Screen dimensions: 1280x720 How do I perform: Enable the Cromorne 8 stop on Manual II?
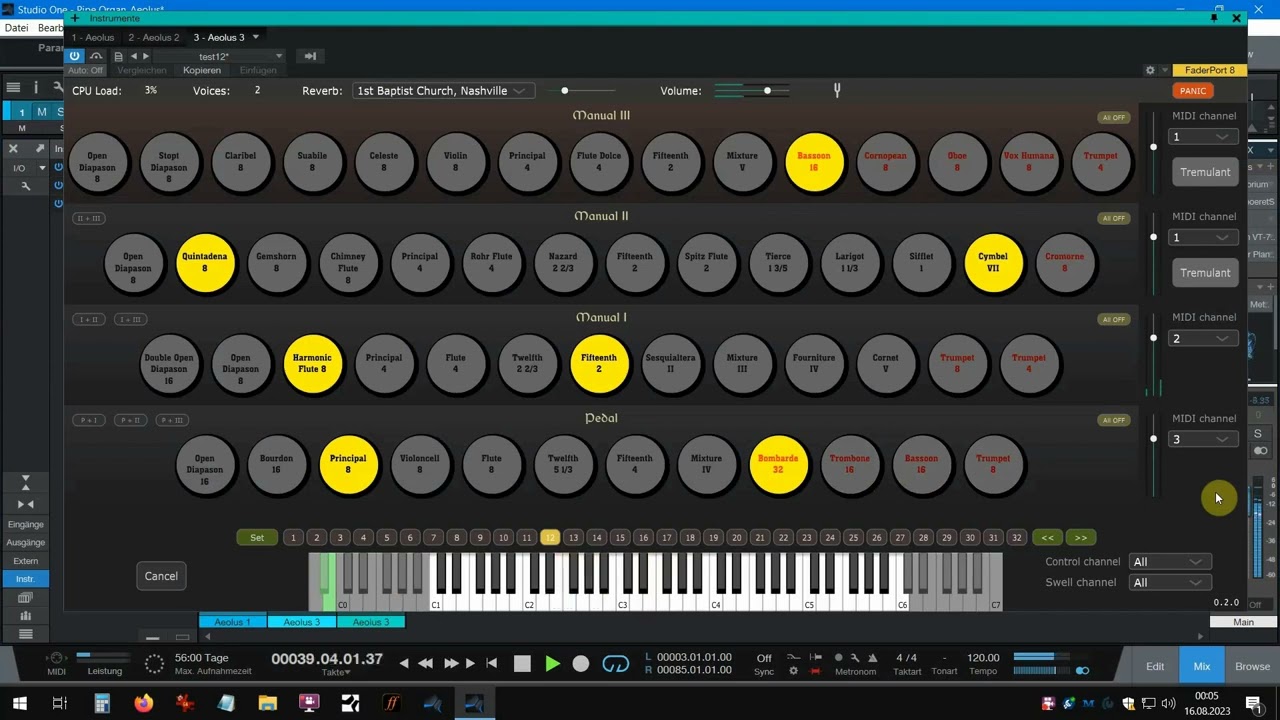click(x=1064, y=263)
